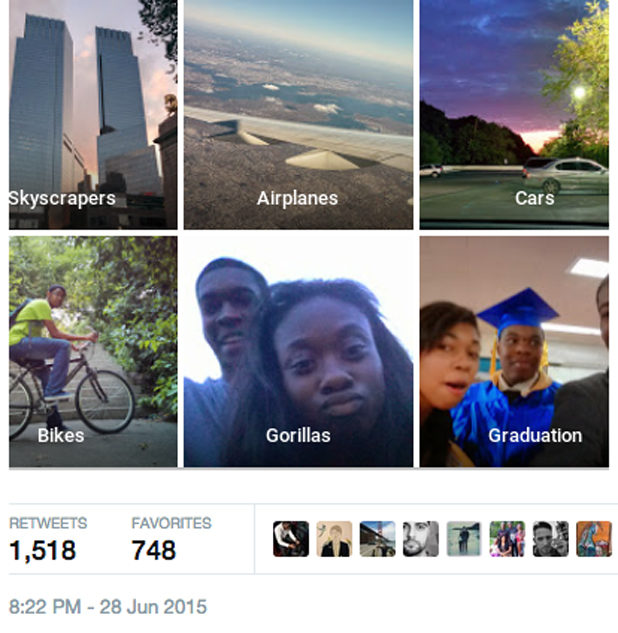Image resolution: width=618 pixels, height=633 pixels.
Task: Click avatar of person standing by water
Action: [464, 539]
